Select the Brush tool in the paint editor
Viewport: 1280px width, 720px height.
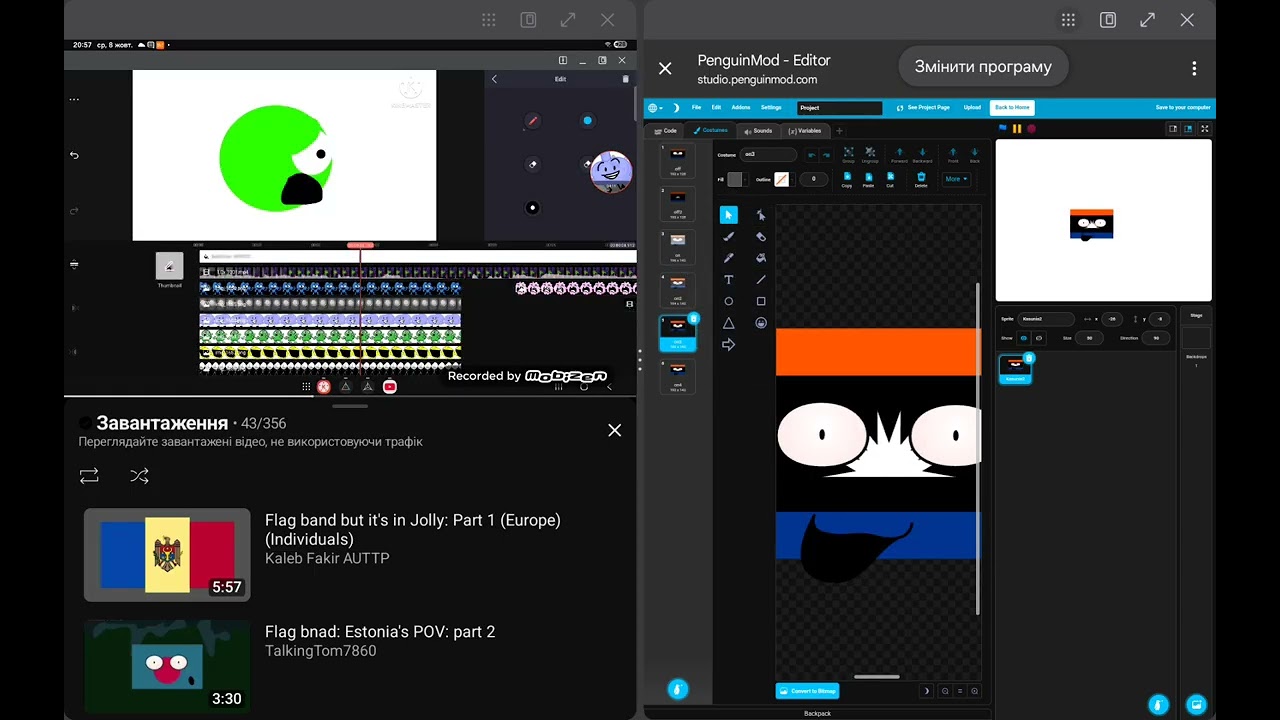[x=729, y=236]
